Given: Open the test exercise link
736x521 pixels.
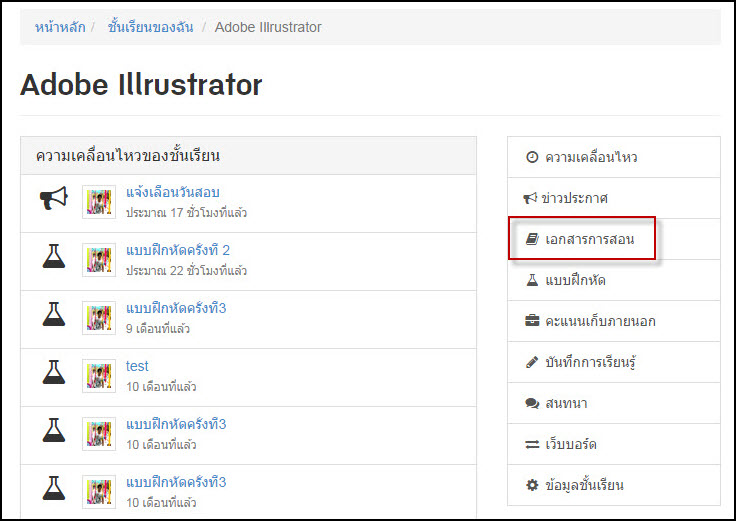Looking at the screenshot, I should [137, 366].
